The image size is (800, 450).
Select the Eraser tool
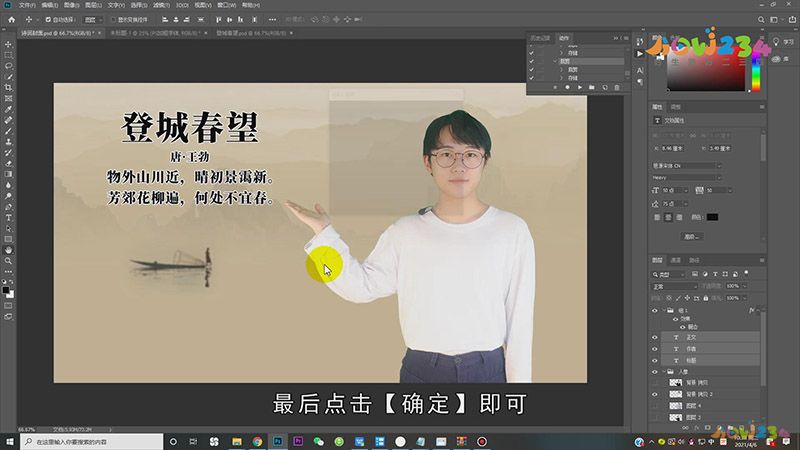8,164
